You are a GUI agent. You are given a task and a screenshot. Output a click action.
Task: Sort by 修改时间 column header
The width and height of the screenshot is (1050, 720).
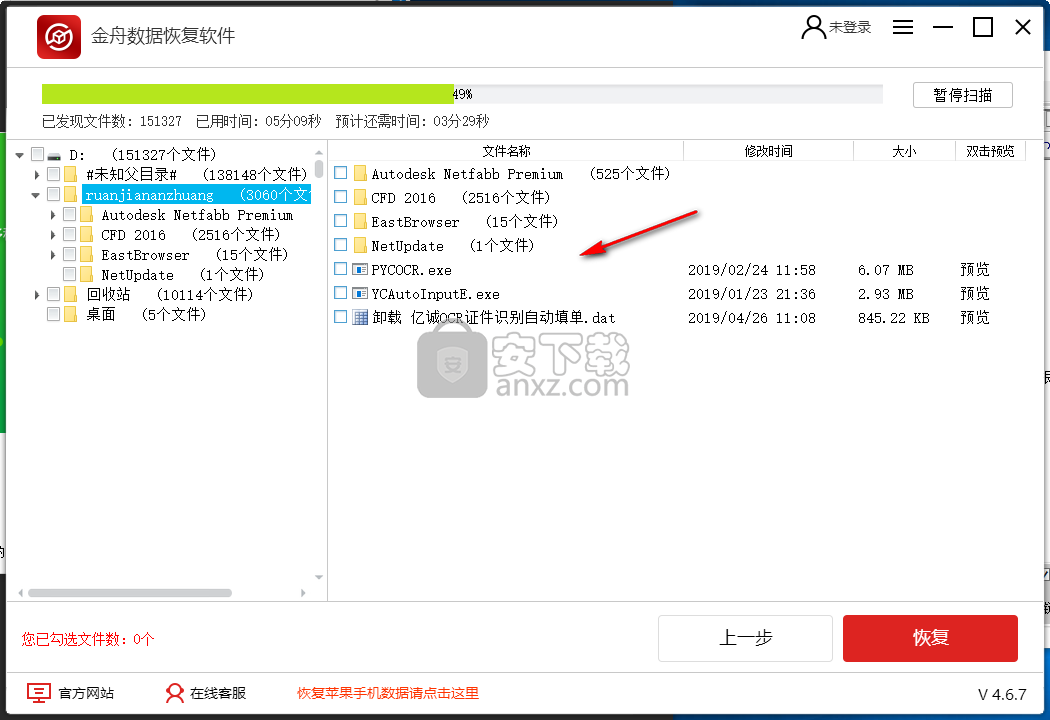pyautogui.click(x=769, y=151)
